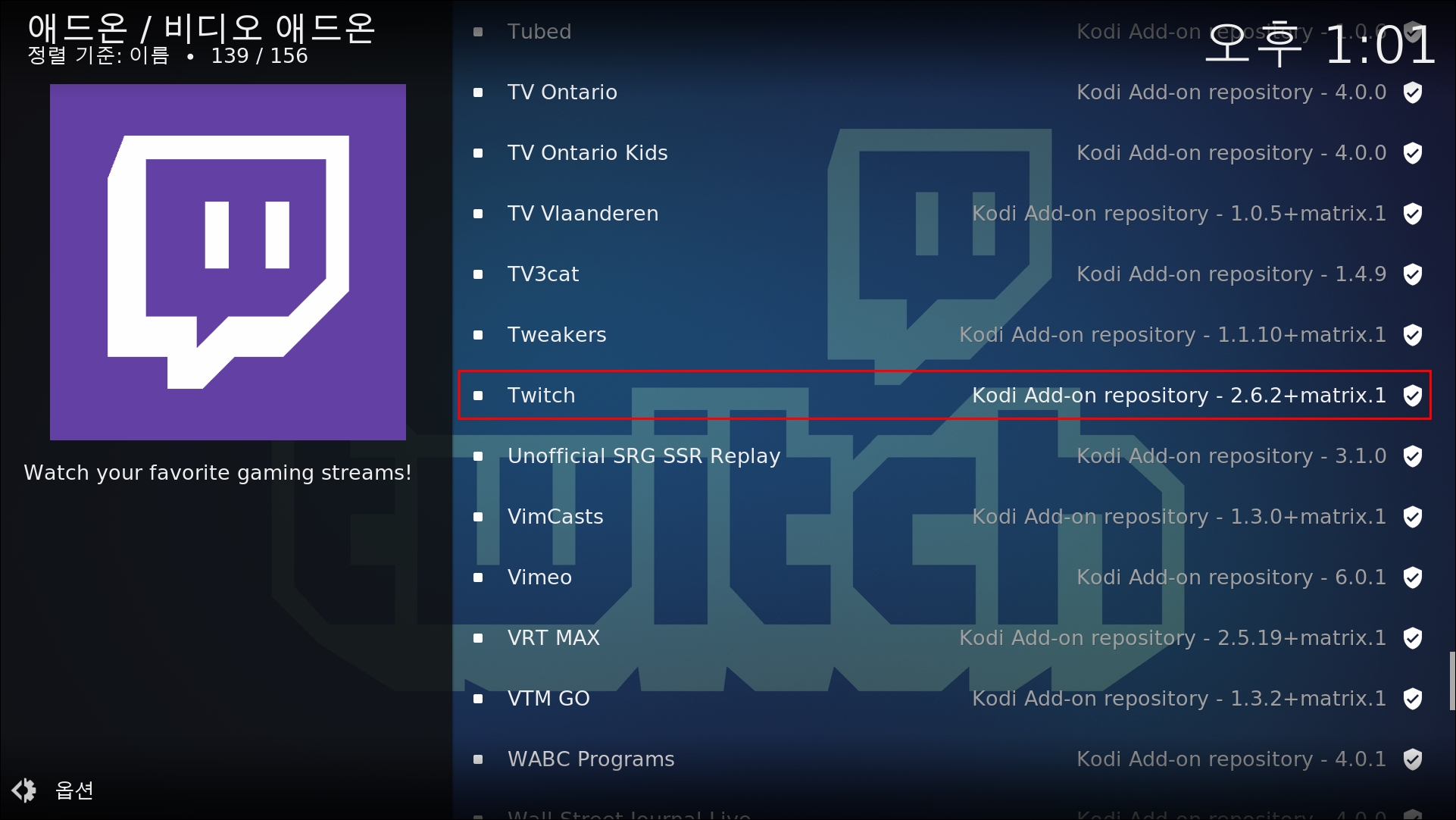Click the shield icon on TV Ontario Kids row
Screen dimensions: 1456x820
pyautogui.click(x=1412, y=152)
